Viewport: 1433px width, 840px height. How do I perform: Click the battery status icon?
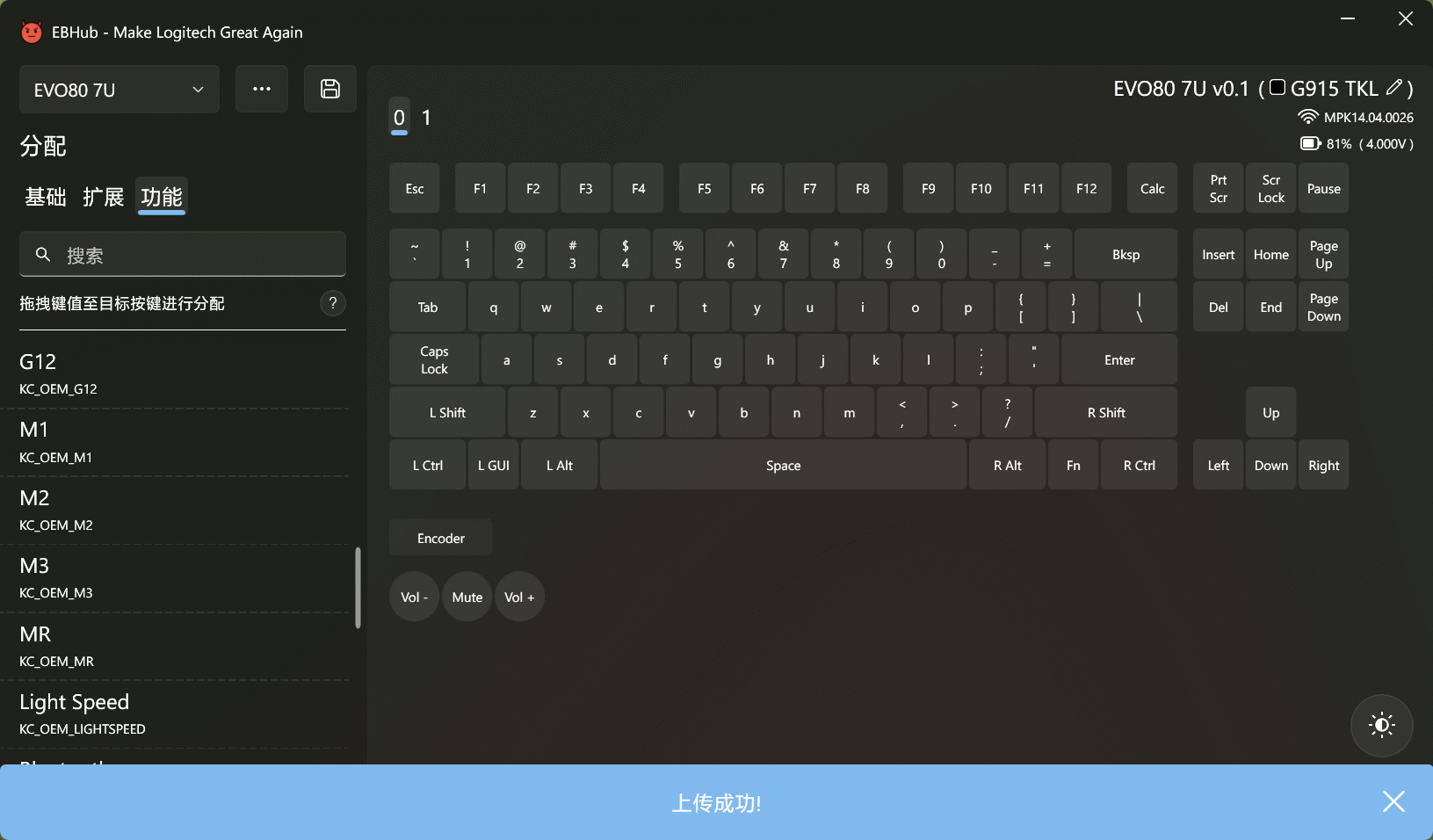(1310, 143)
